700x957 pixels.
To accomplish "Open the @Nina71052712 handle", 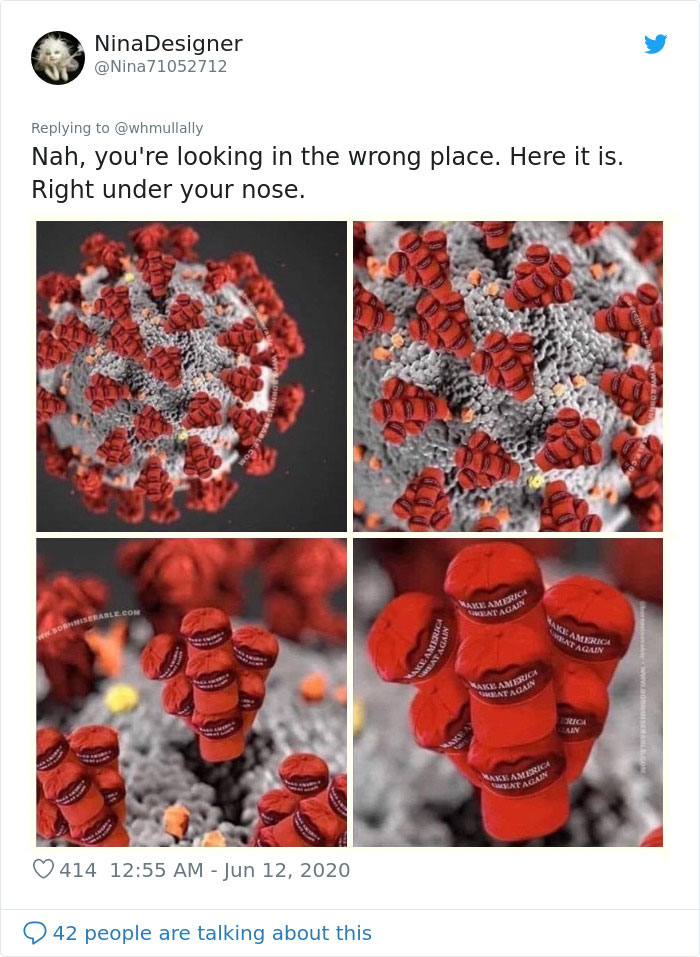I will pos(161,67).
